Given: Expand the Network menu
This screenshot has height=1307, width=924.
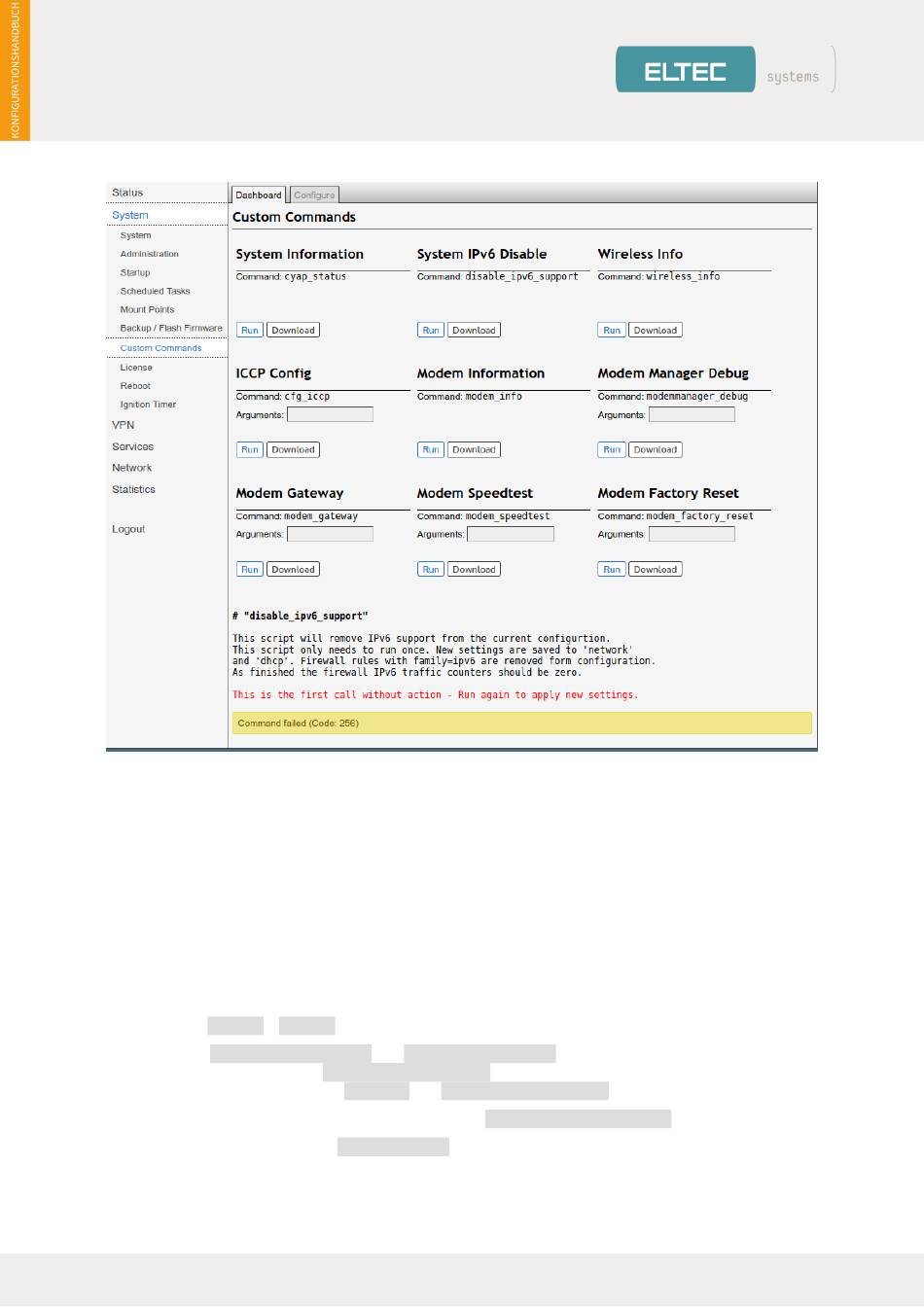Looking at the screenshot, I should pos(132,468).
